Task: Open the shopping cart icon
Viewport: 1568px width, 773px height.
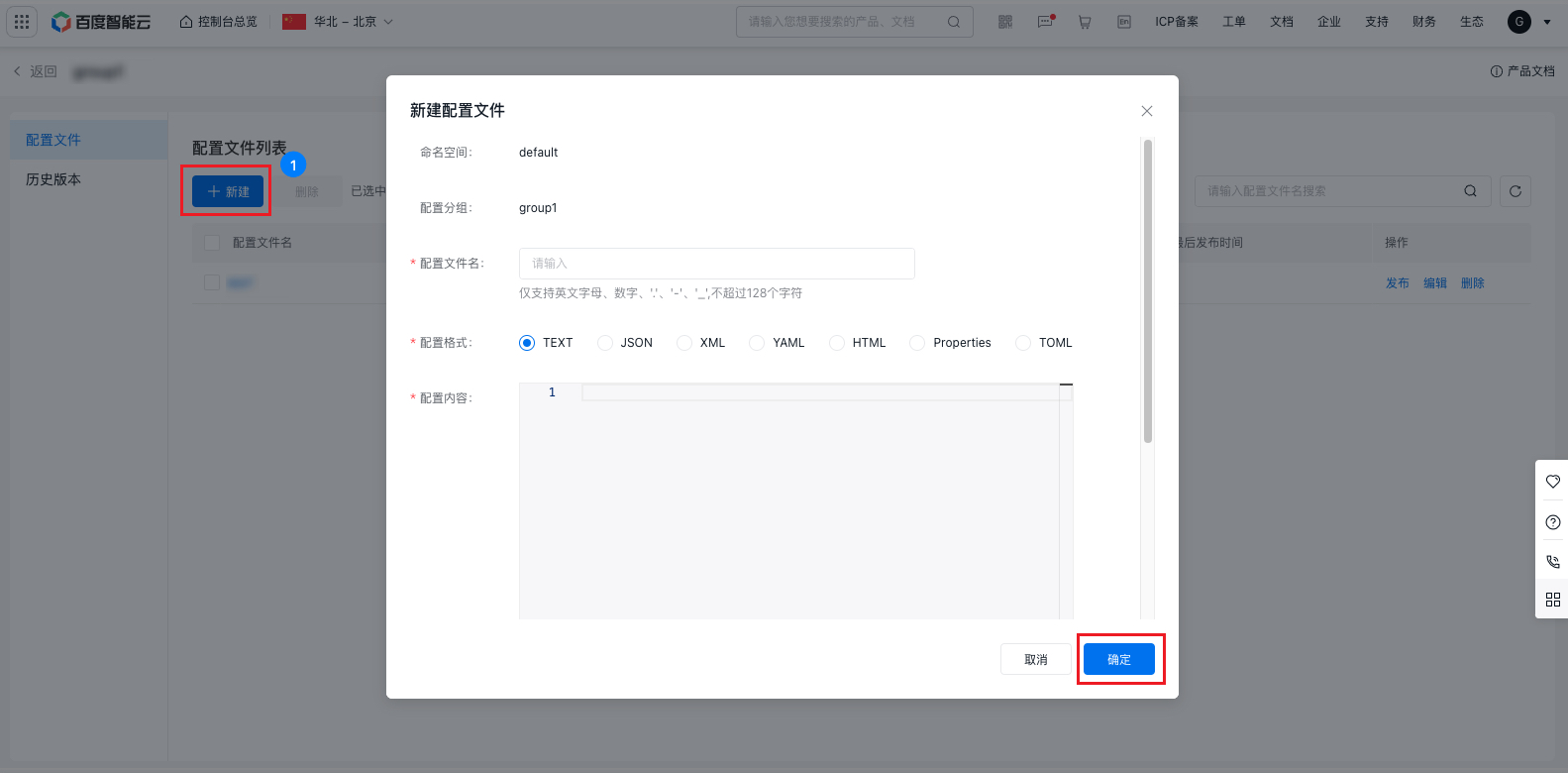Action: (1085, 22)
